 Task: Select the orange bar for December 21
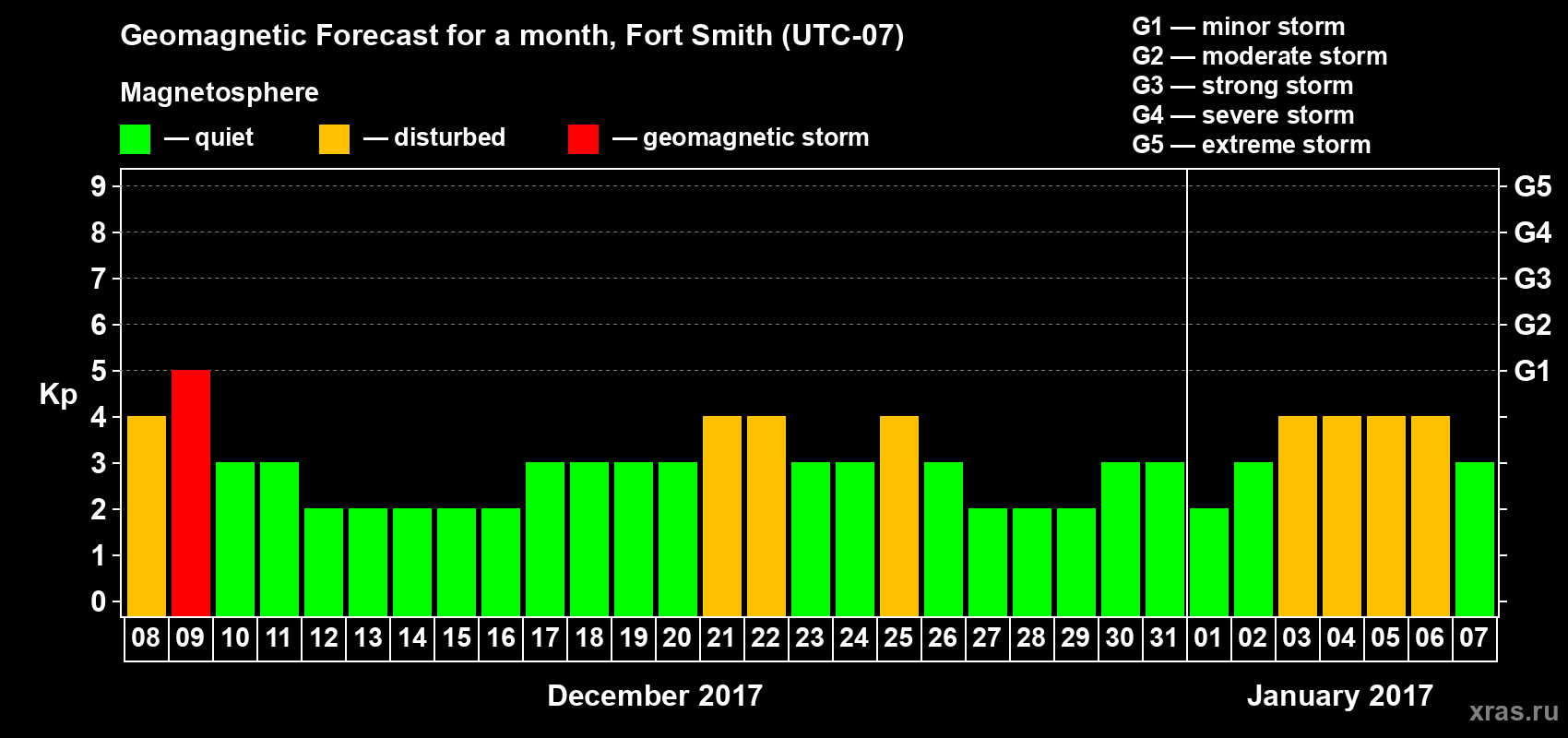[x=722, y=516]
